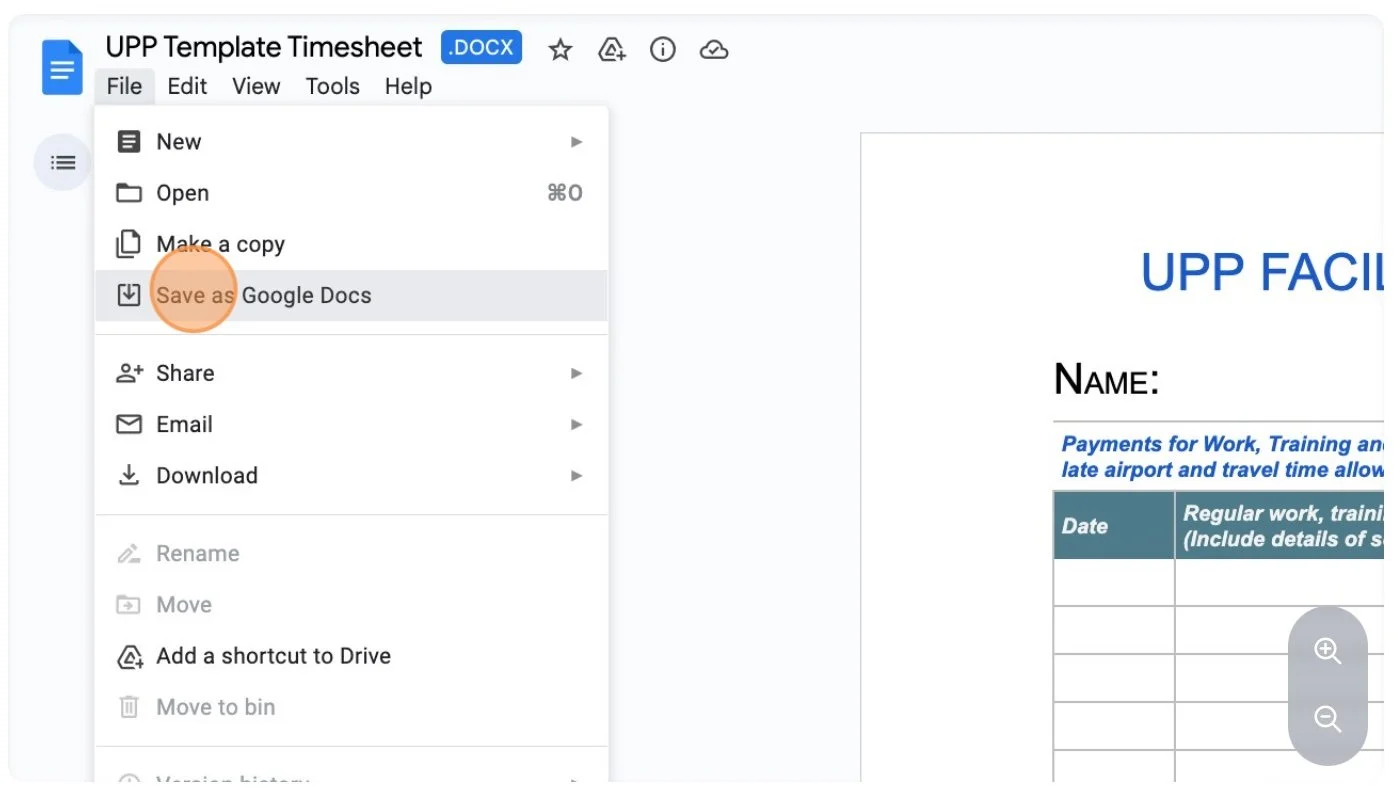Choose Open from the File menu
Viewport: 1400px width, 792px height.
[x=351, y=193]
